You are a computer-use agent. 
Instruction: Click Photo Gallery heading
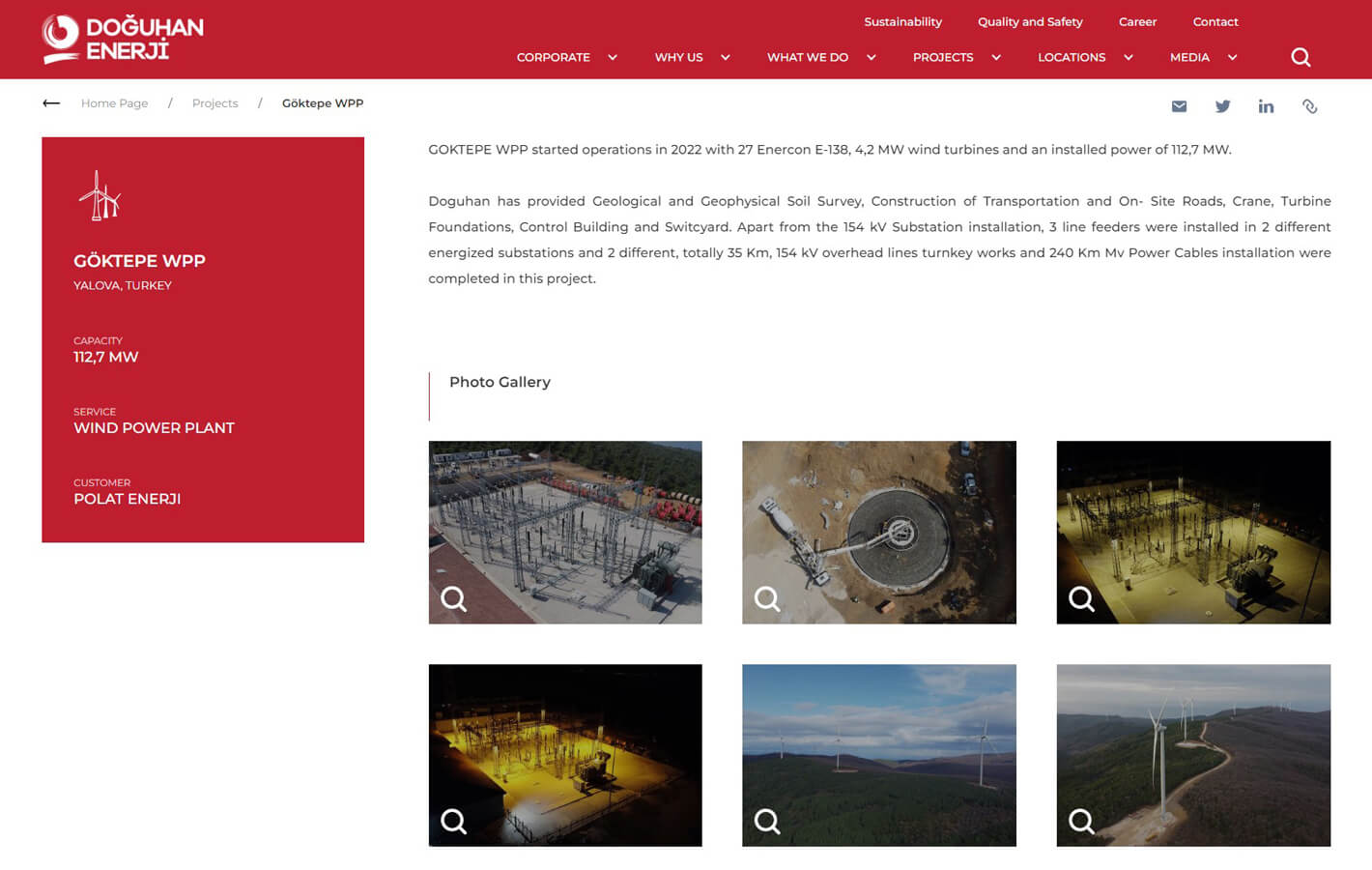tap(500, 382)
